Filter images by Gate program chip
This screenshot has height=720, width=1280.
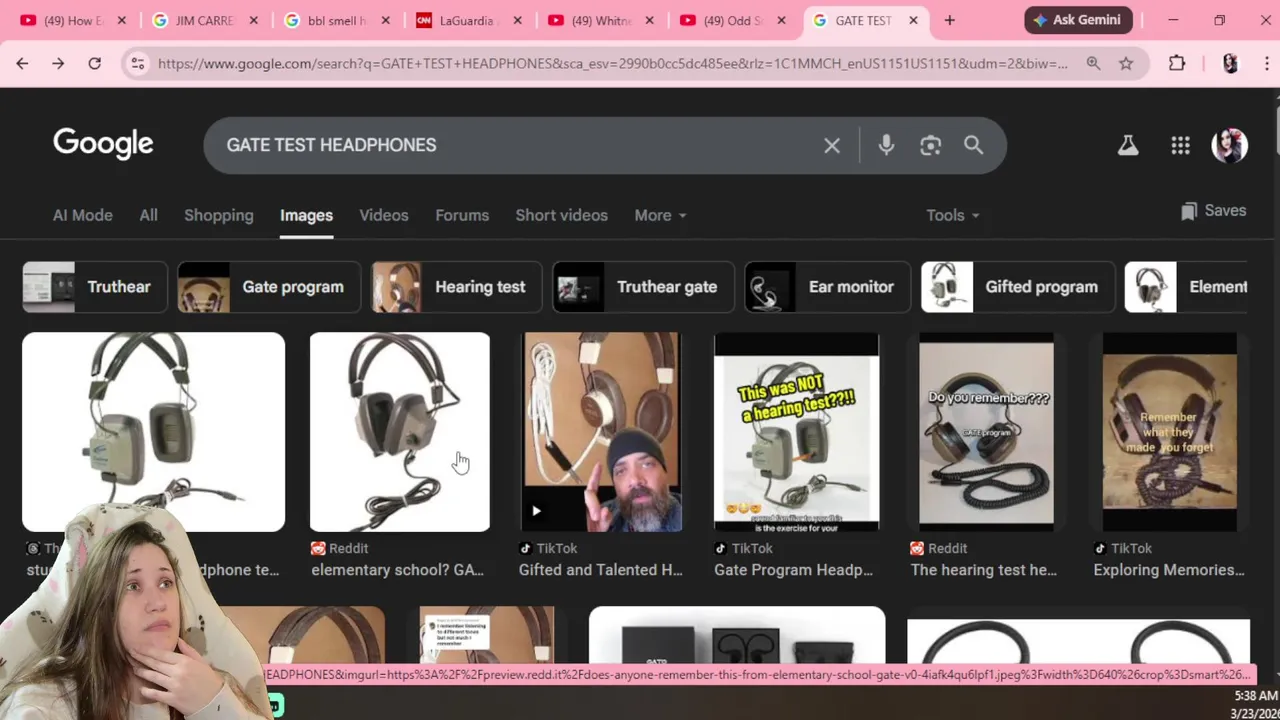[268, 287]
